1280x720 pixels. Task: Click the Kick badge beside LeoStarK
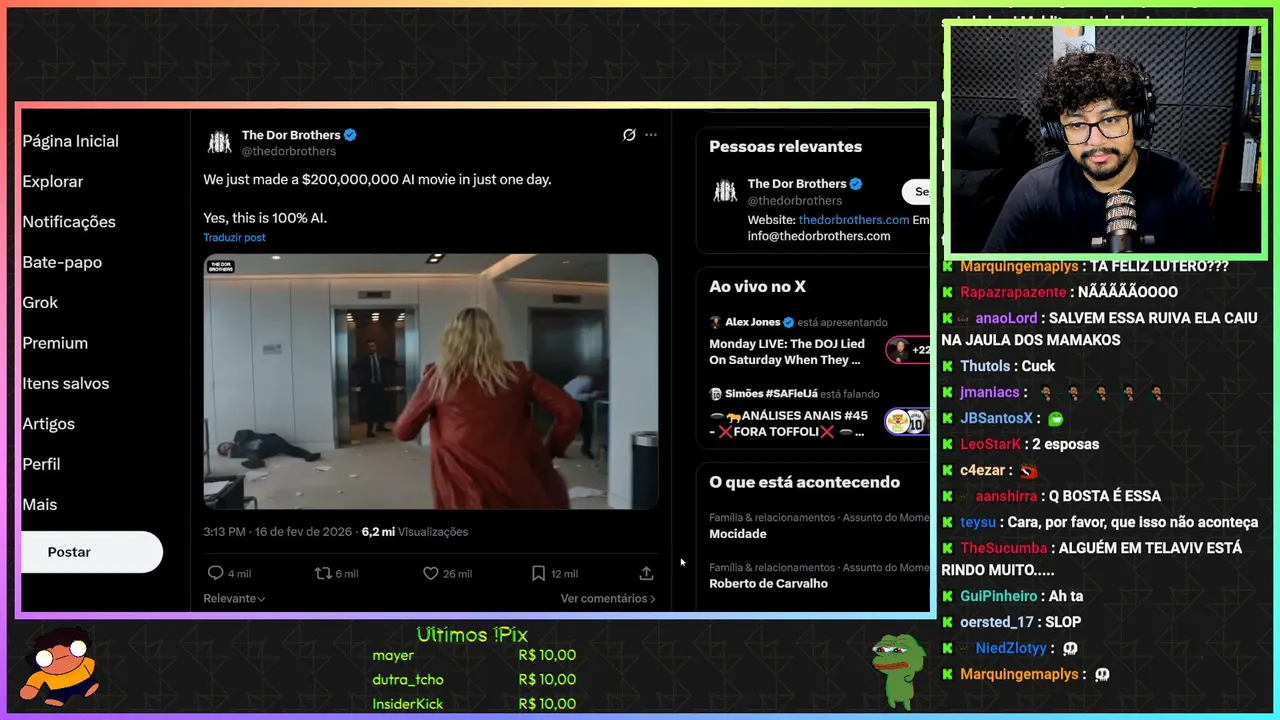click(947, 444)
